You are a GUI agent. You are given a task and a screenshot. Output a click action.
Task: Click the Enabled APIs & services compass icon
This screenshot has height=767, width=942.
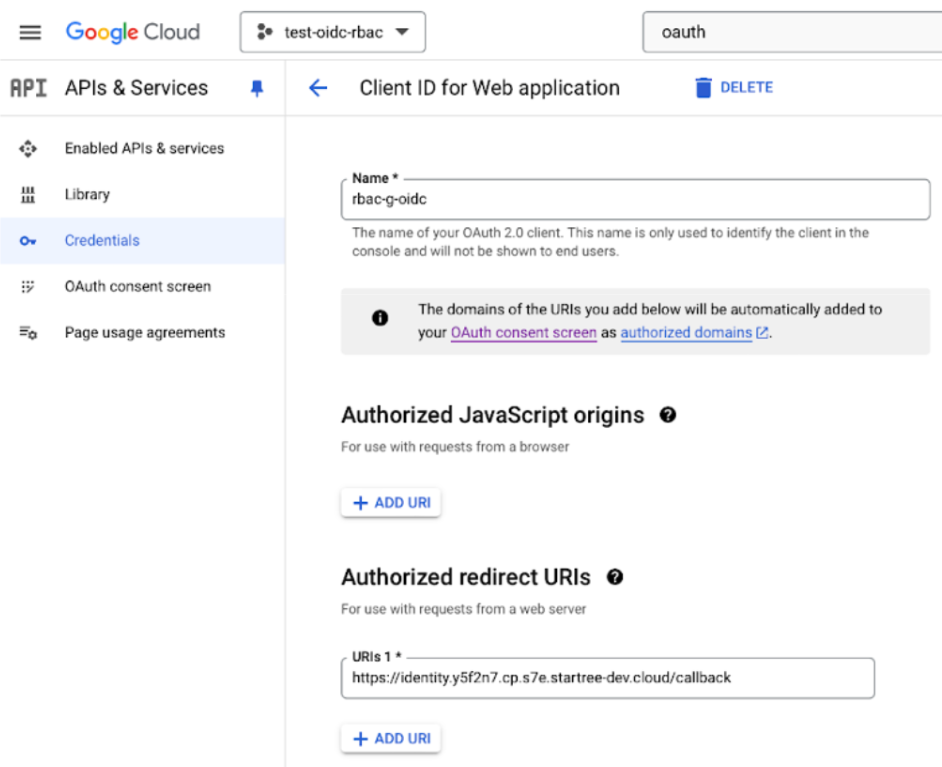point(29,147)
